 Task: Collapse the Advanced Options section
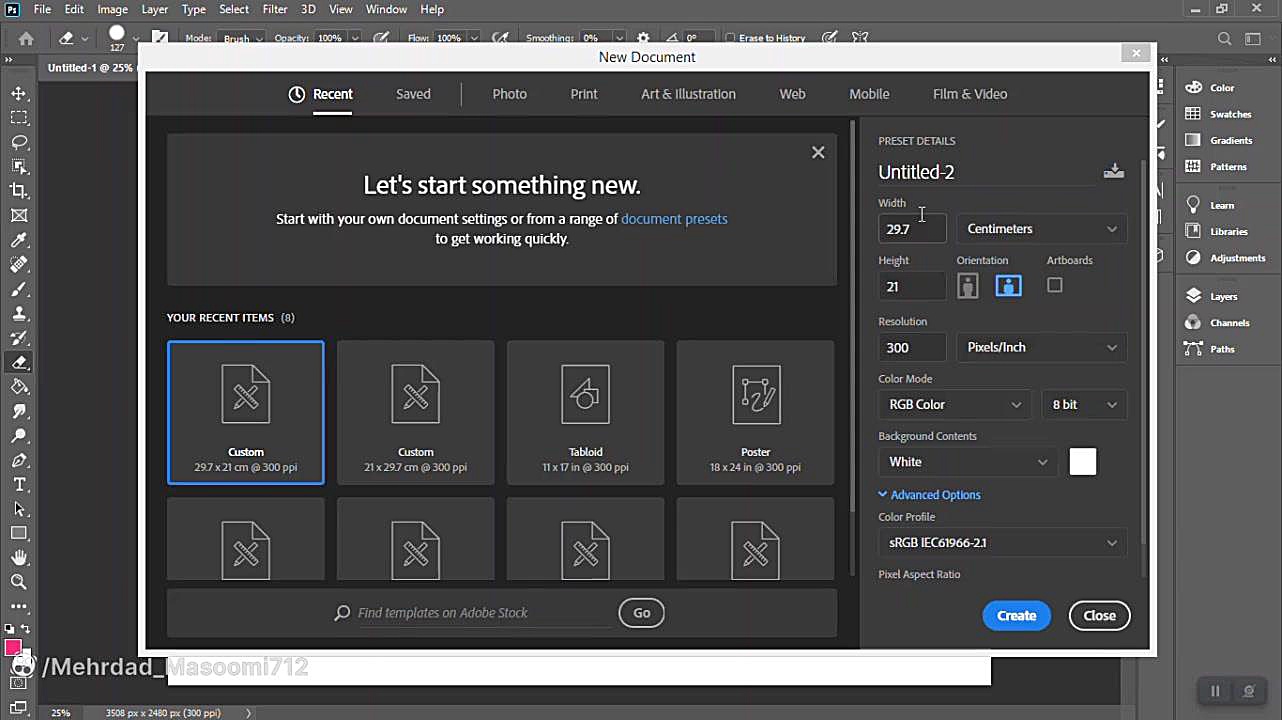(929, 495)
